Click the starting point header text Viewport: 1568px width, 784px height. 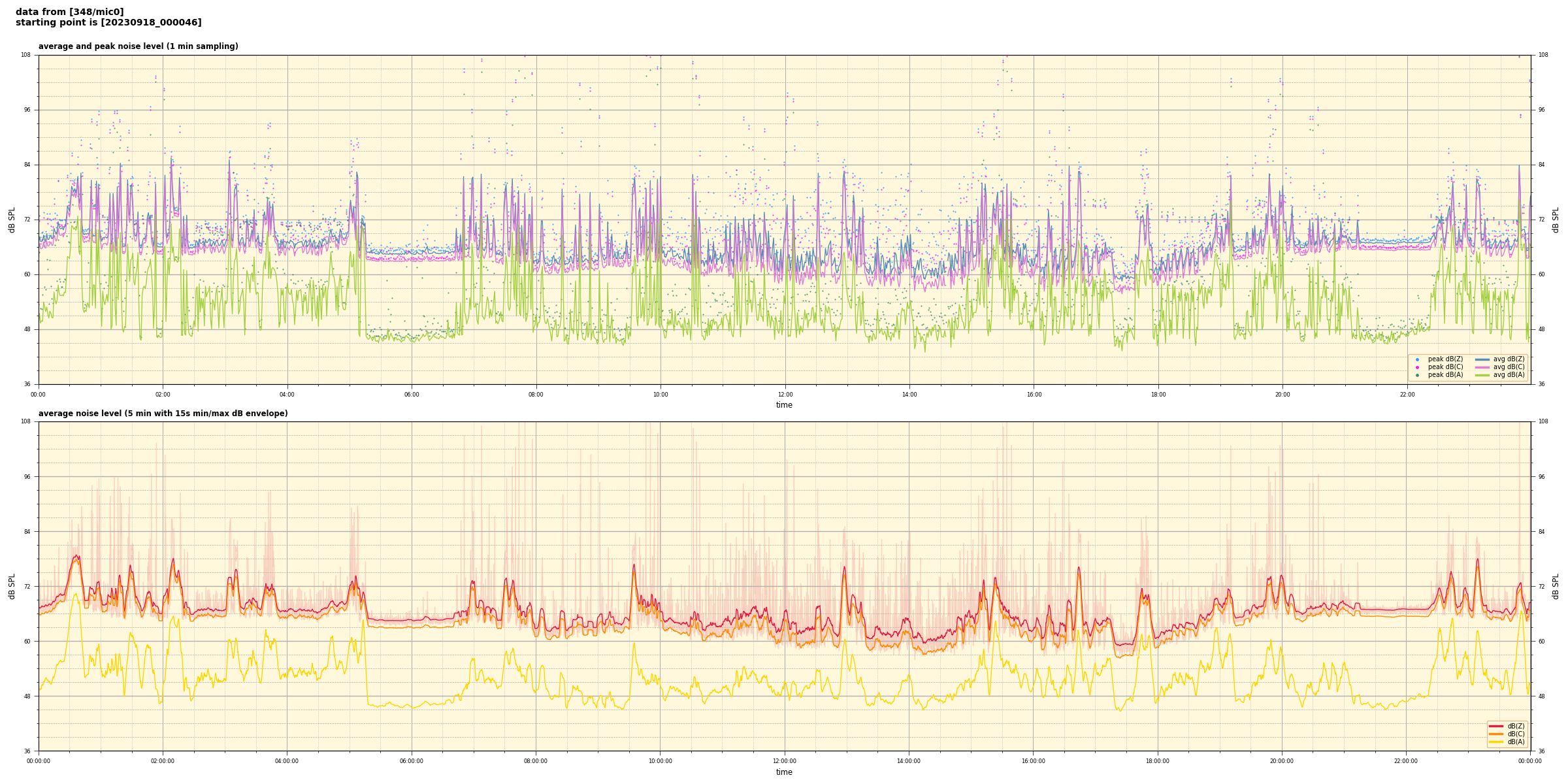108,23
